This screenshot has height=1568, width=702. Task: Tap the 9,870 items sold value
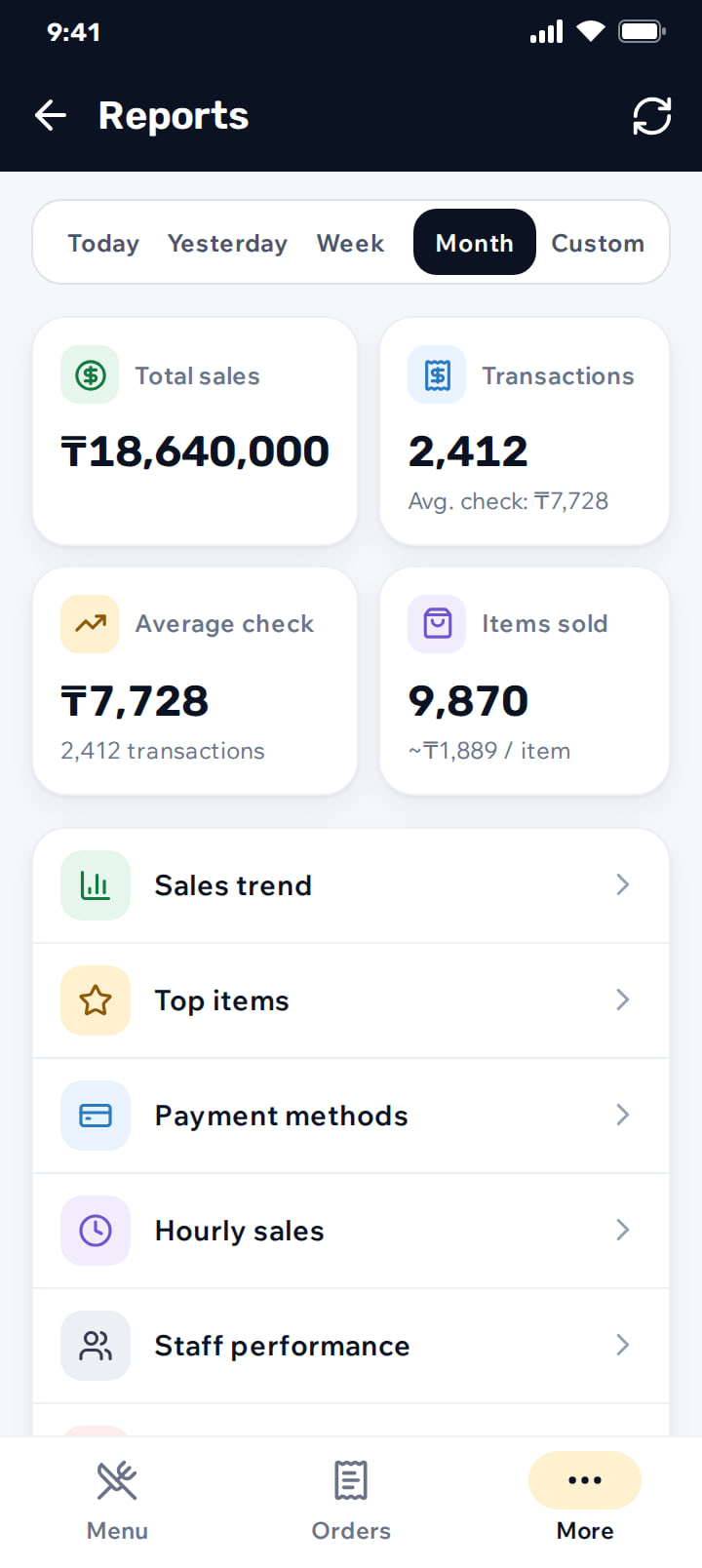468,701
